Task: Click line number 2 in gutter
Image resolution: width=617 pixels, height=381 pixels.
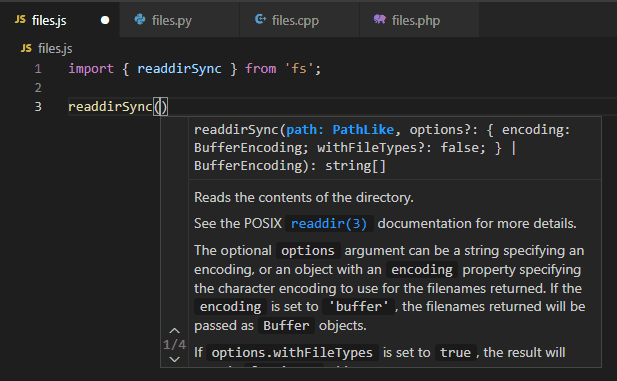Action: coord(38,87)
